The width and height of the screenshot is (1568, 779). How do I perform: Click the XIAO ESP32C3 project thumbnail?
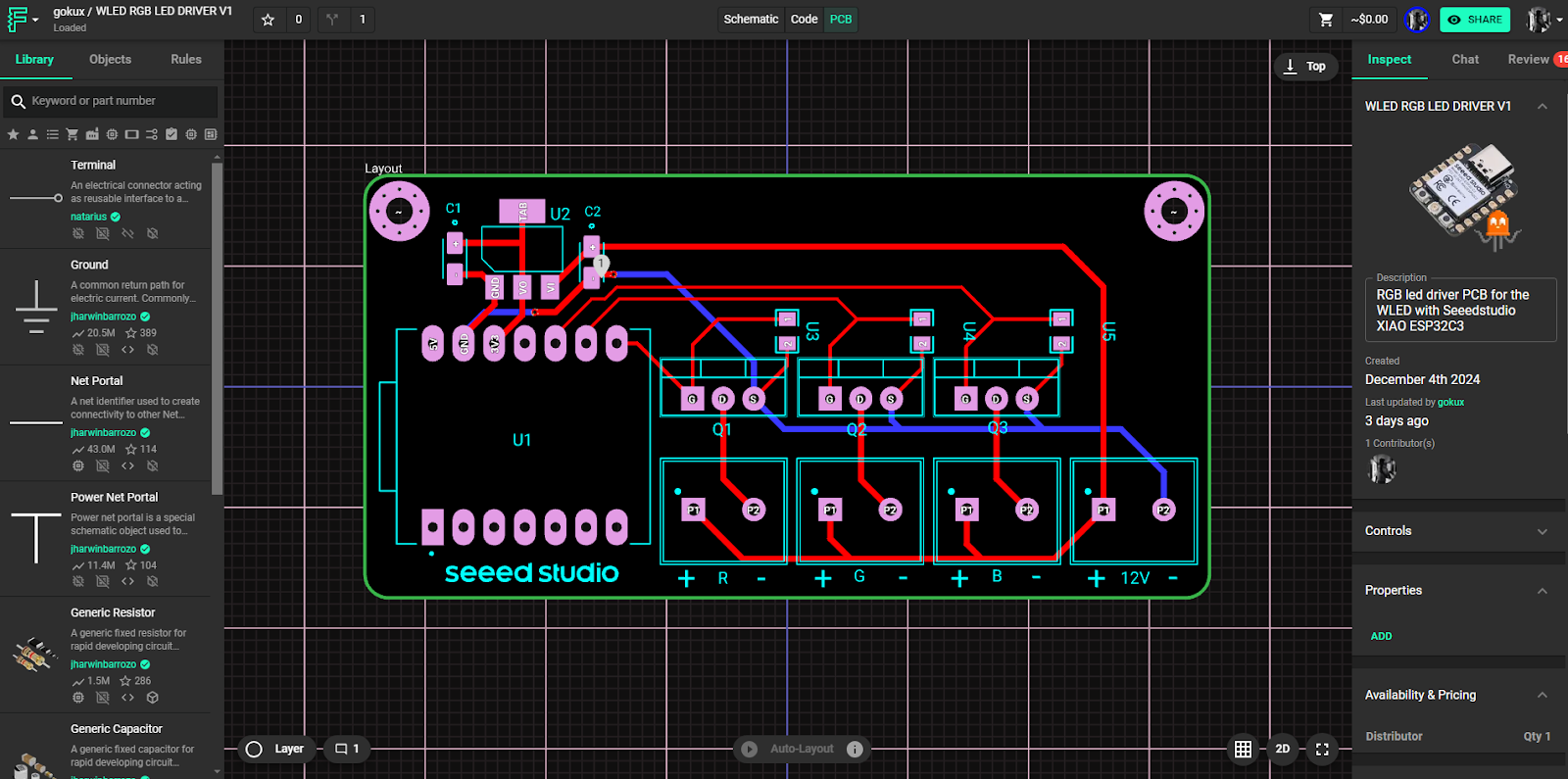[1463, 196]
